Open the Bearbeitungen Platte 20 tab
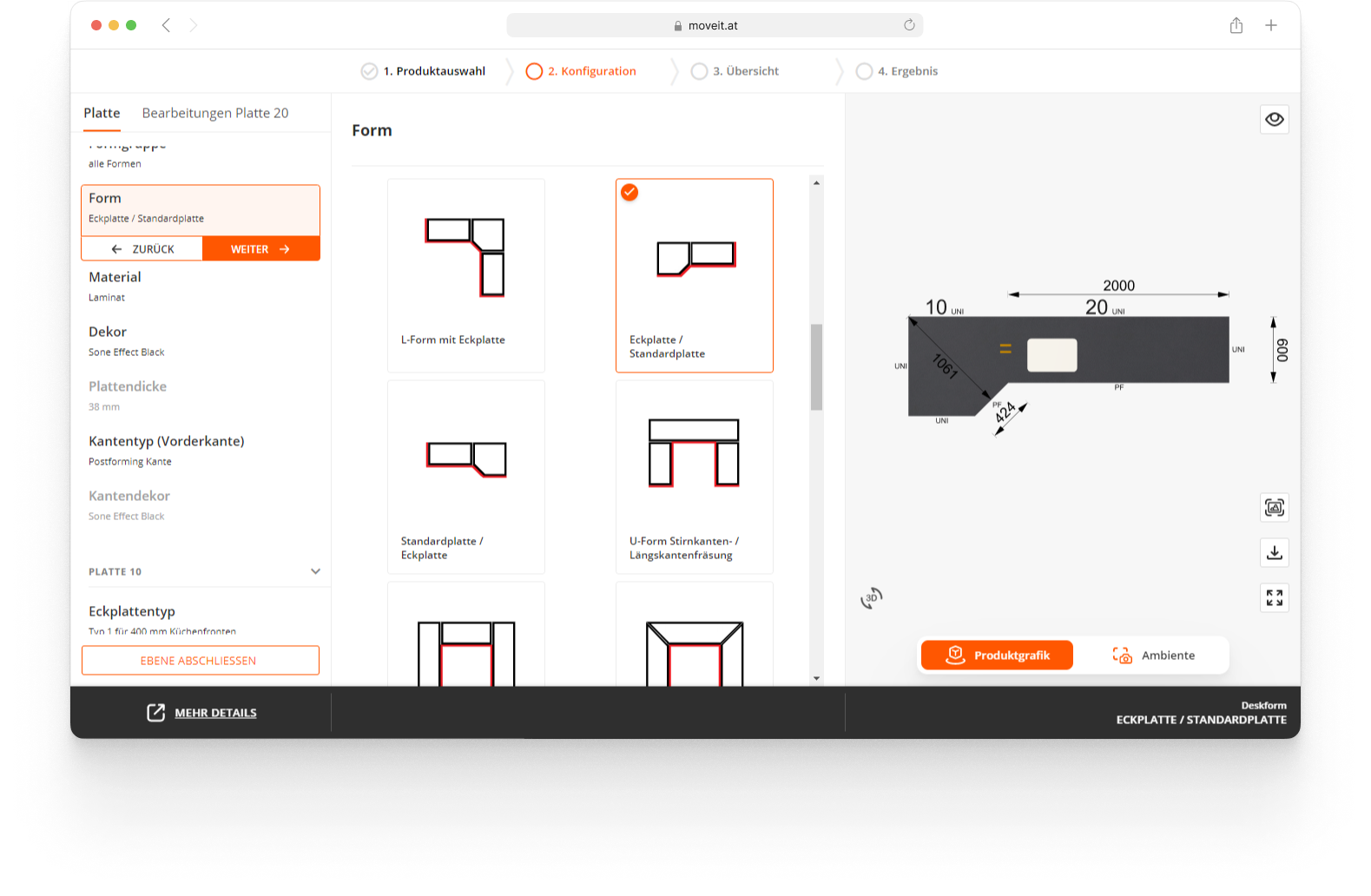 point(215,113)
